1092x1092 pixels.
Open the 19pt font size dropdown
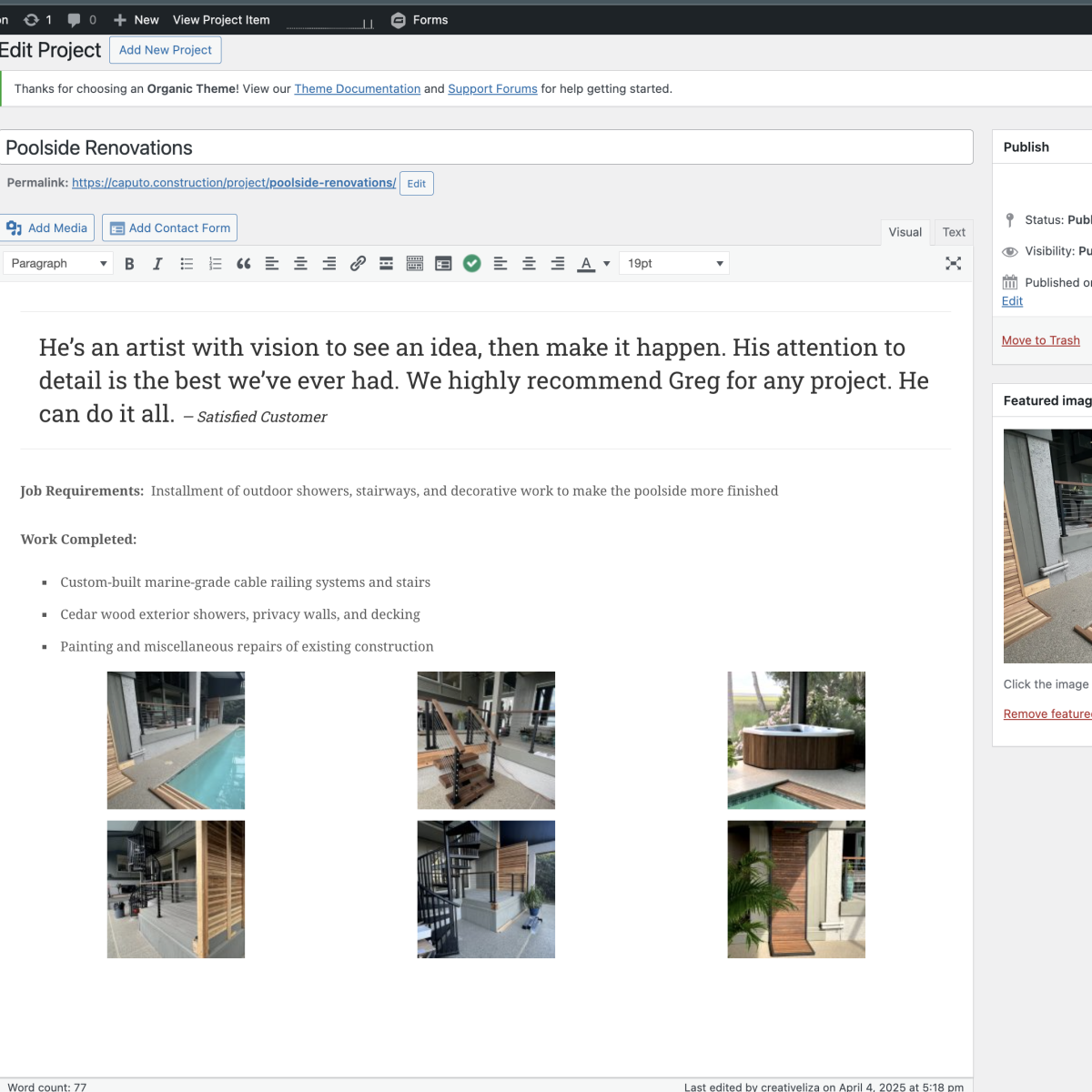tap(673, 264)
